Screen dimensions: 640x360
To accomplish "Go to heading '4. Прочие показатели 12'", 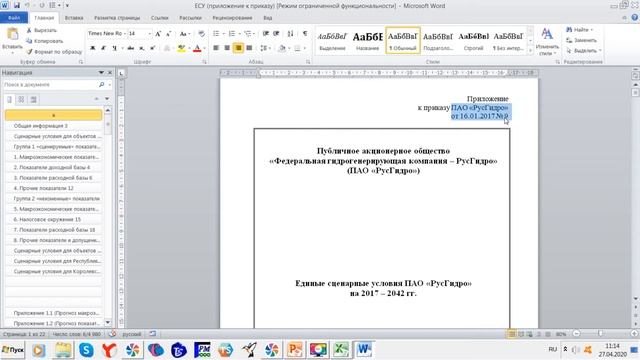I will pyautogui.click(x=53, y=188).
